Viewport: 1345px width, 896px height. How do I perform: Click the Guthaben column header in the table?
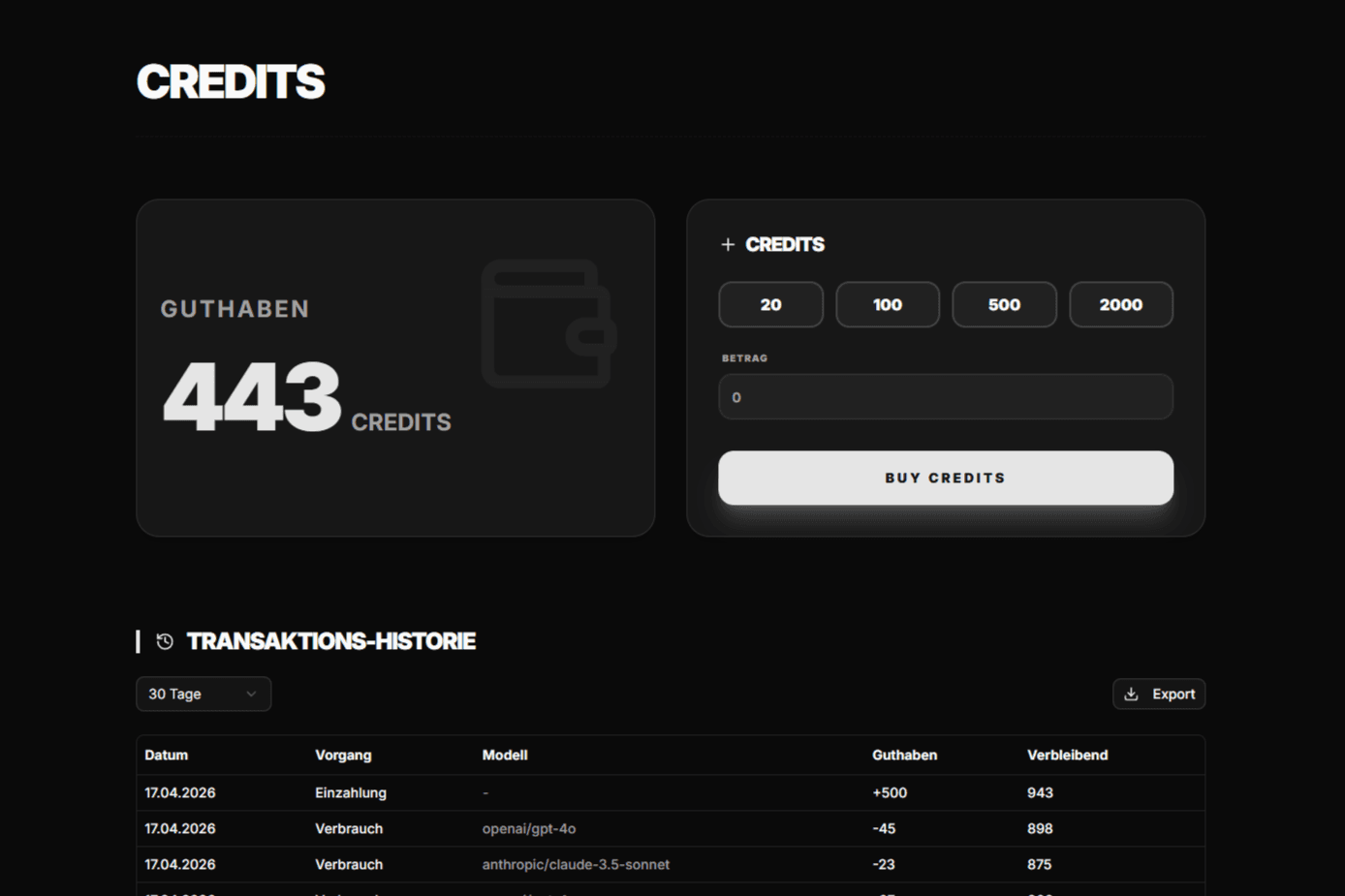[x=905, y=755]
